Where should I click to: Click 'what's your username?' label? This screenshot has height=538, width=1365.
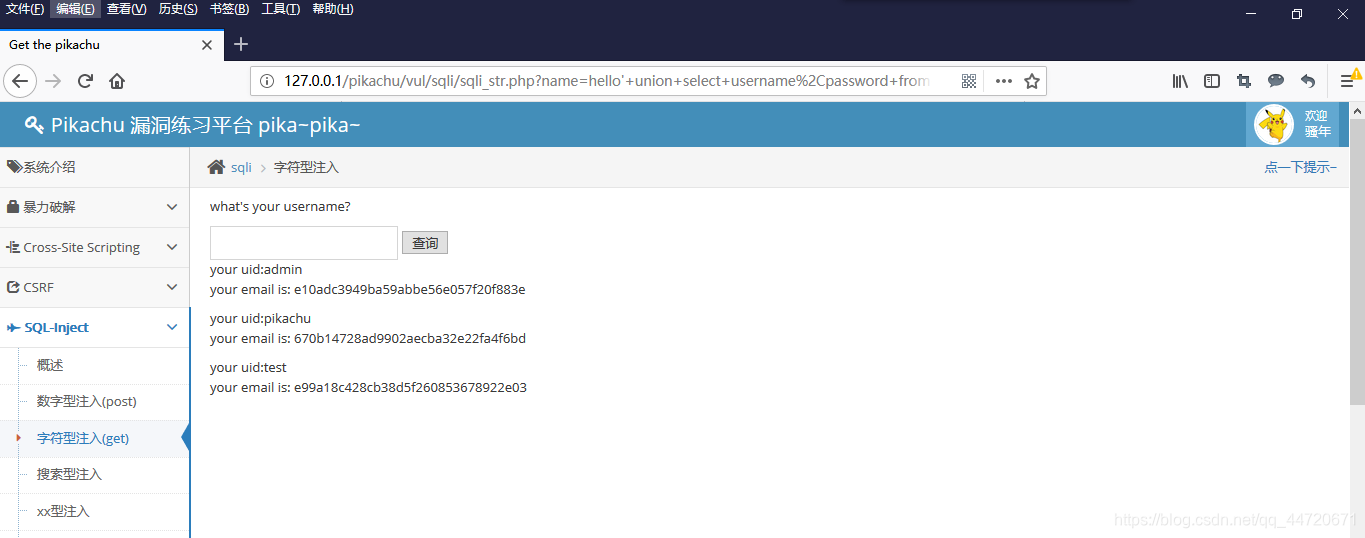tap(280, 207)
